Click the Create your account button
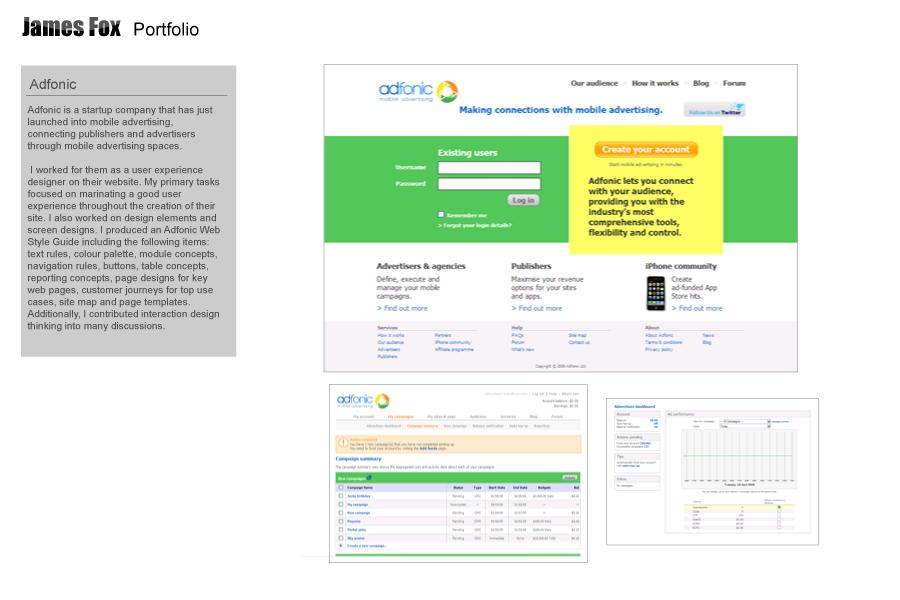This screenshot has width=900, height=600. [646, 149]
